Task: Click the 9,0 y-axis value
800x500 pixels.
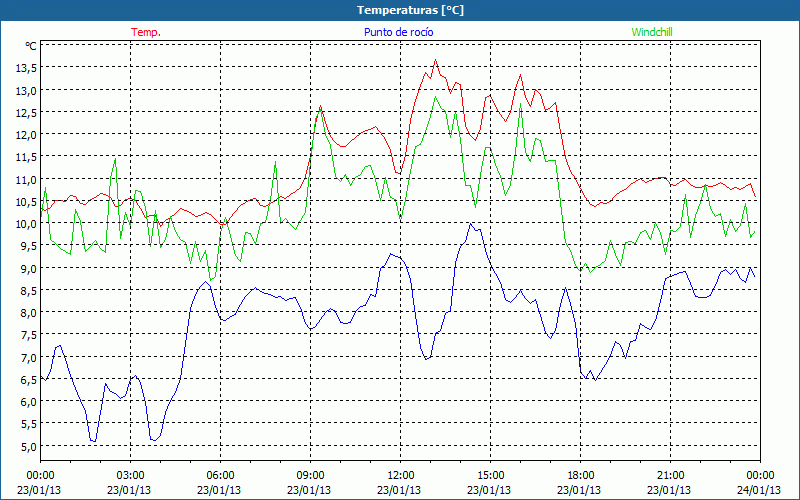Action: 30,268
